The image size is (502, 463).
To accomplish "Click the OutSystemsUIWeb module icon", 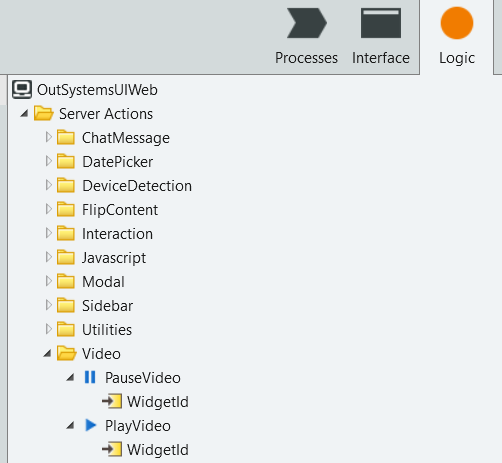I will click(x=22, y=89).
